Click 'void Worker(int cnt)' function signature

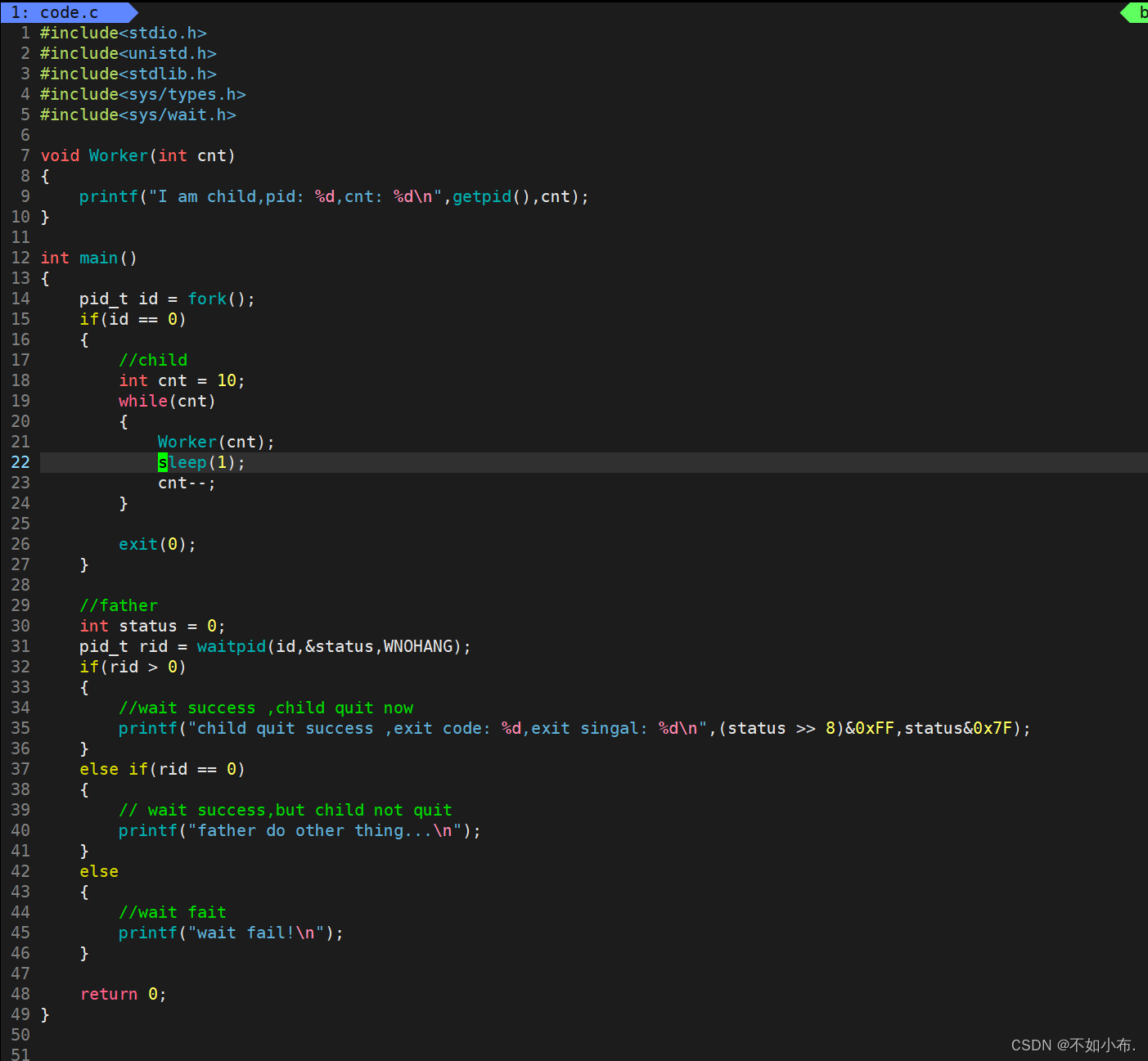click(x=138, y=155)
